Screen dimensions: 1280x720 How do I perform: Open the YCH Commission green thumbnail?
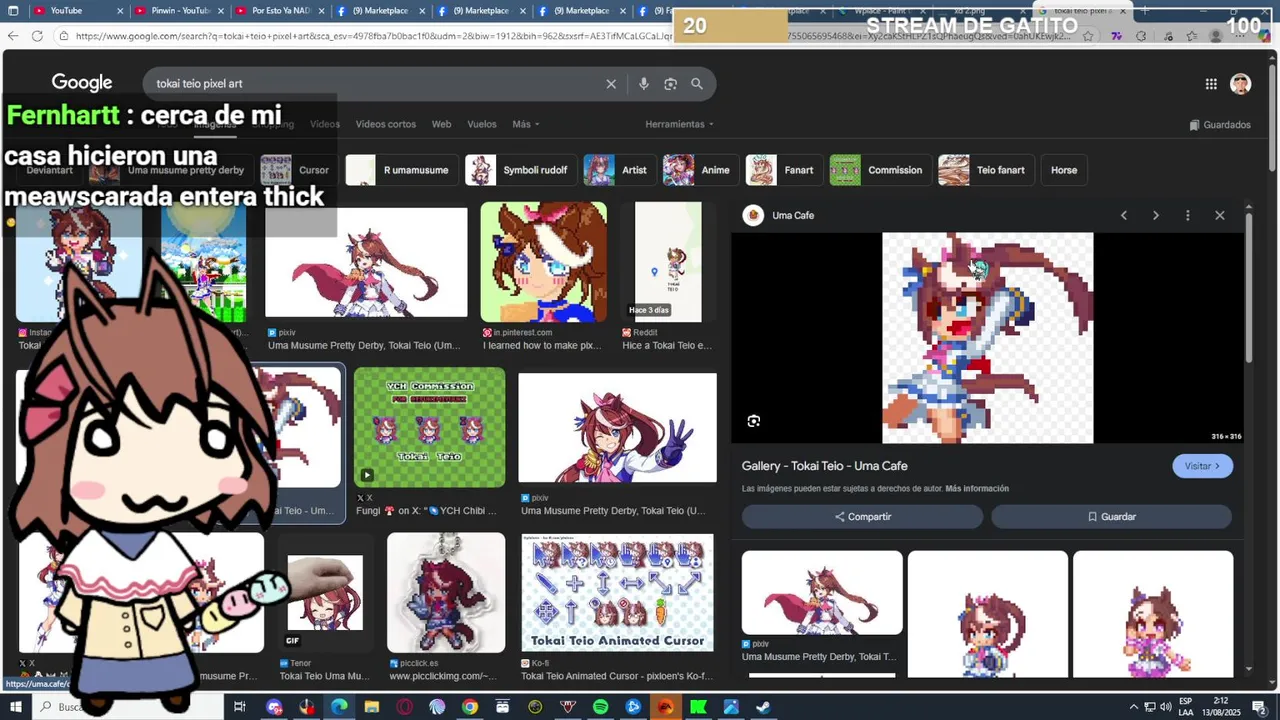click(x=430, y=427)
